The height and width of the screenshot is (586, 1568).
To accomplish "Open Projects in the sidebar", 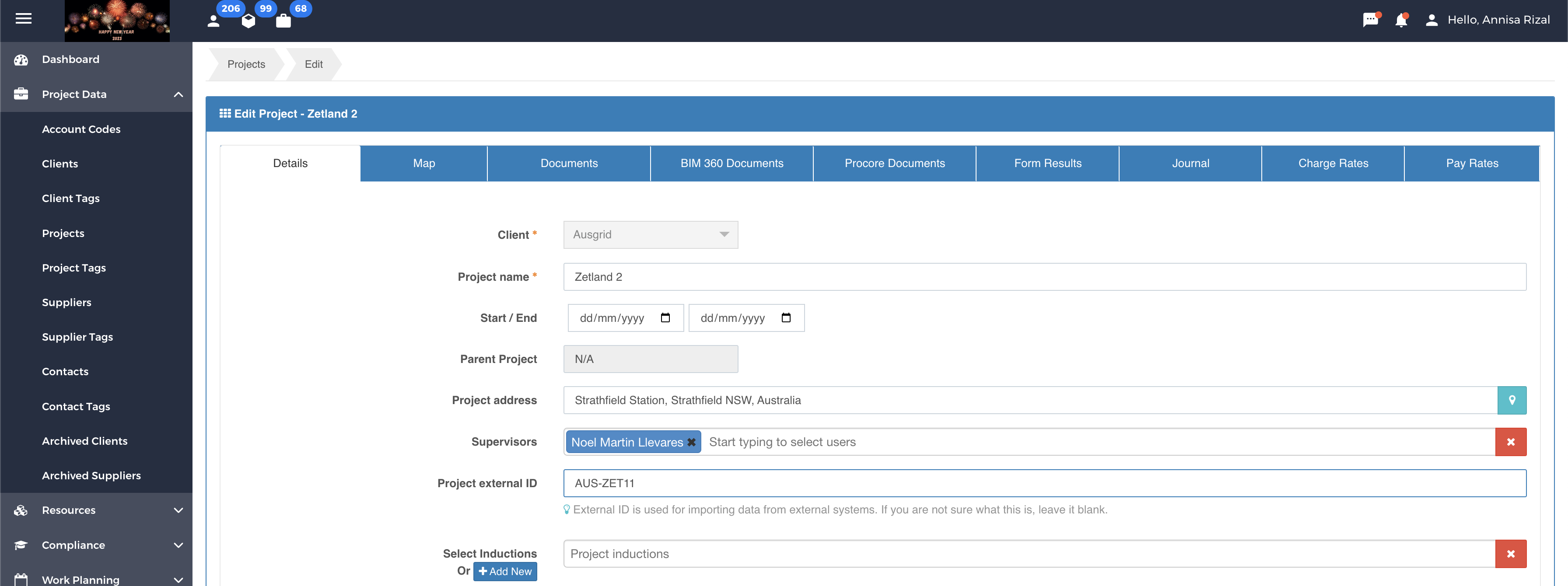I will (63, 233).
